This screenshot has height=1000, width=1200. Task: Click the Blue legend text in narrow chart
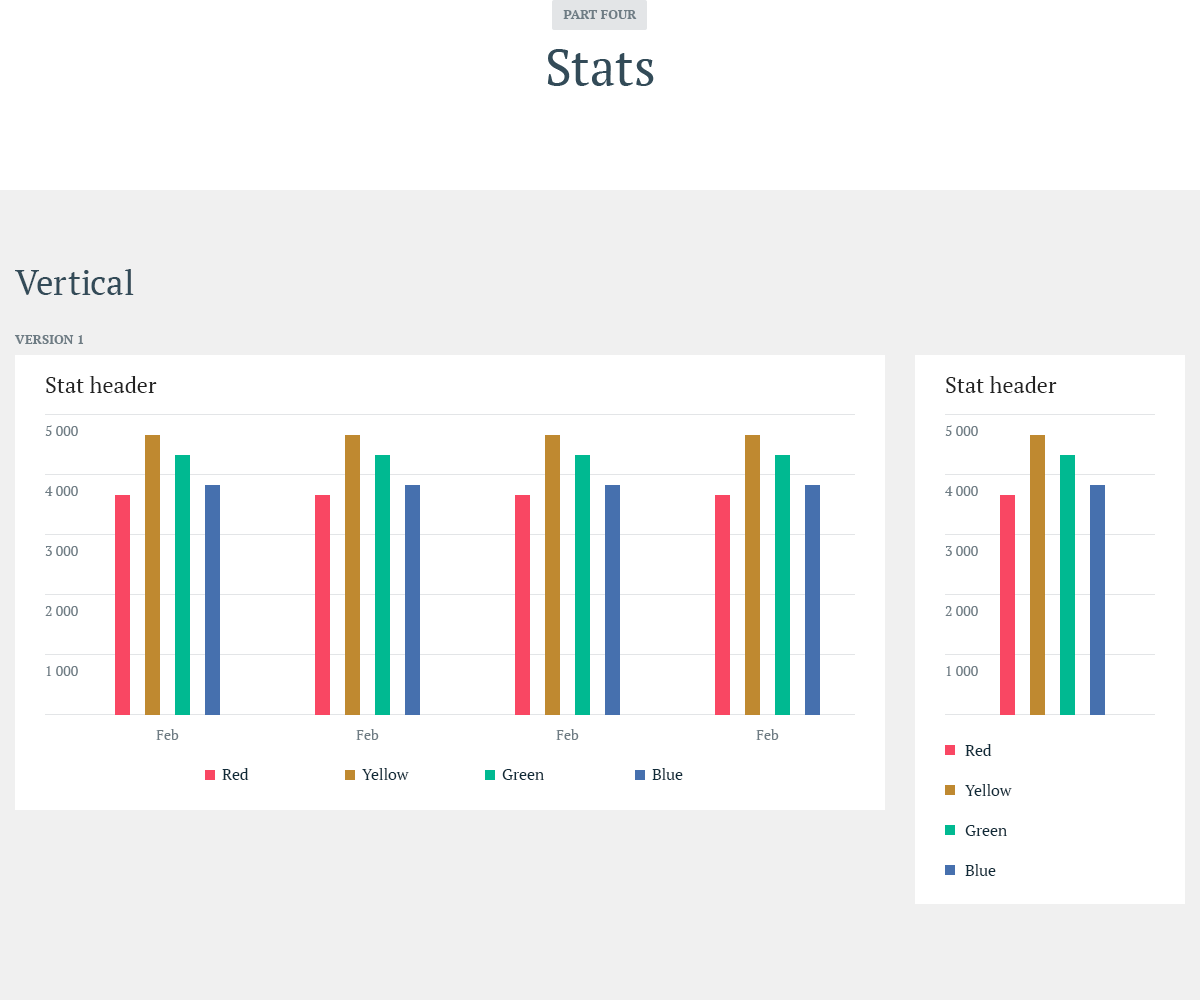point(980,871)
